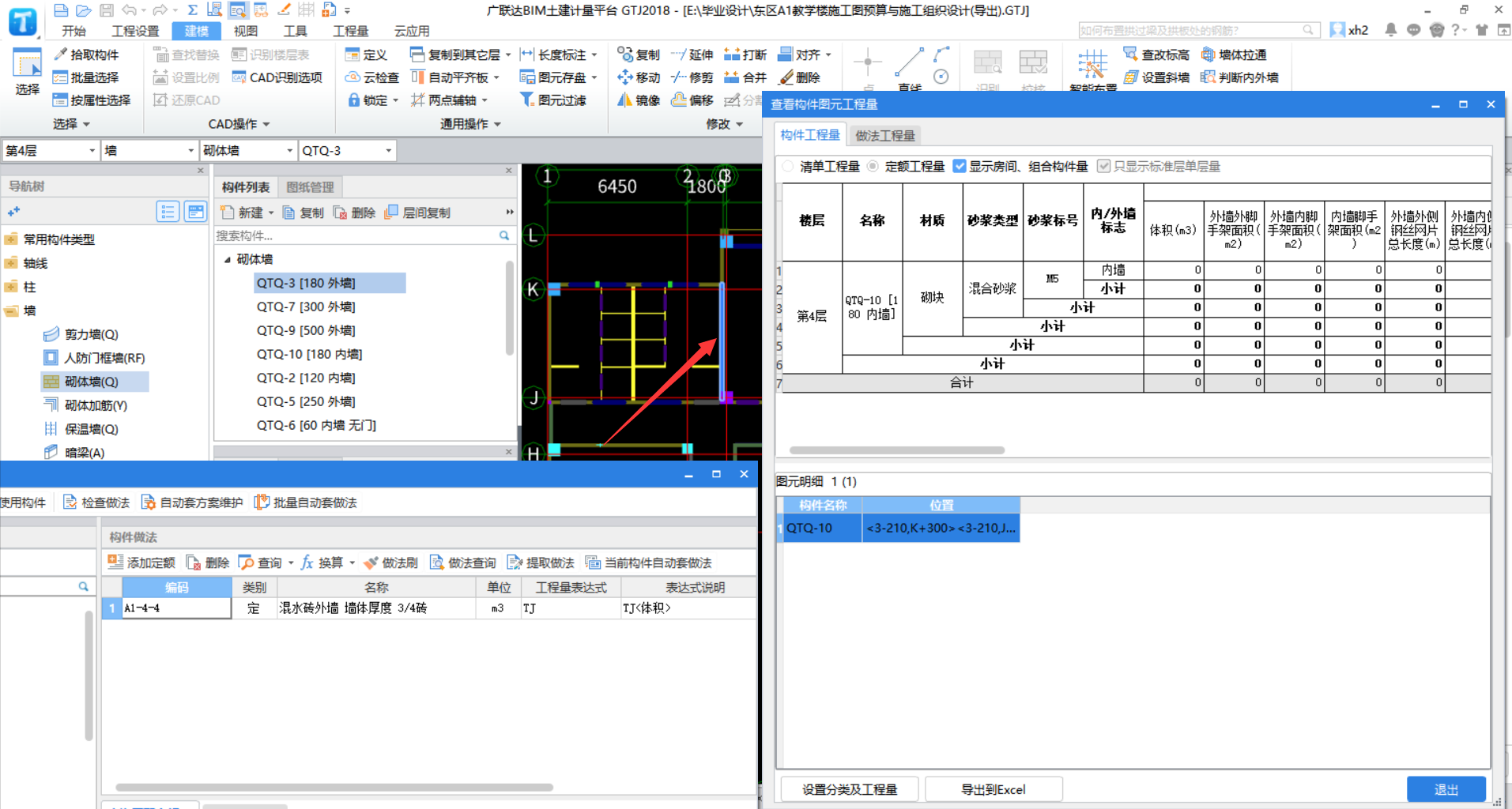Viewport: 1512px width, 809px height.
Task: Click 提取做法 extract method button
Action: (x=541, y=563)
